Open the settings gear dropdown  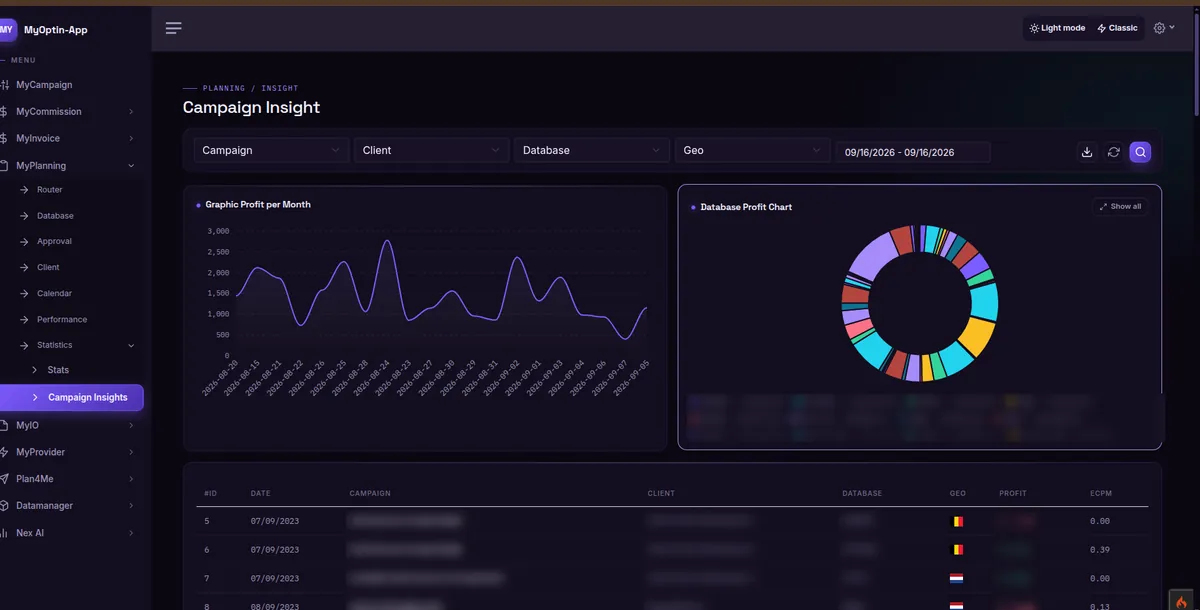tap(1164, 28)
